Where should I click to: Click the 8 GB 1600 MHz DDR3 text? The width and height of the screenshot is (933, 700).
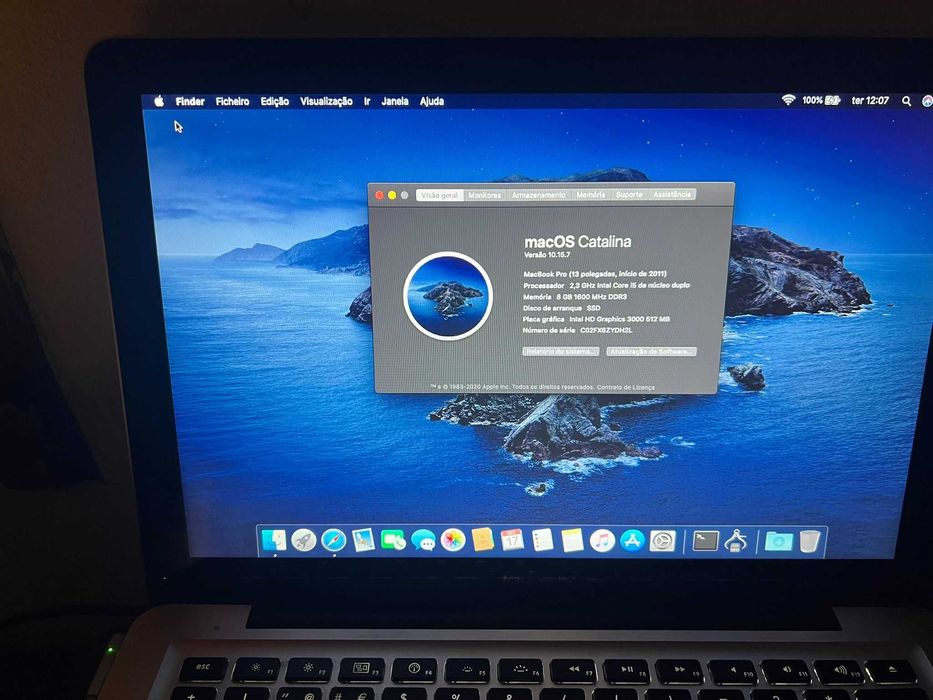(x=591, y=296)
